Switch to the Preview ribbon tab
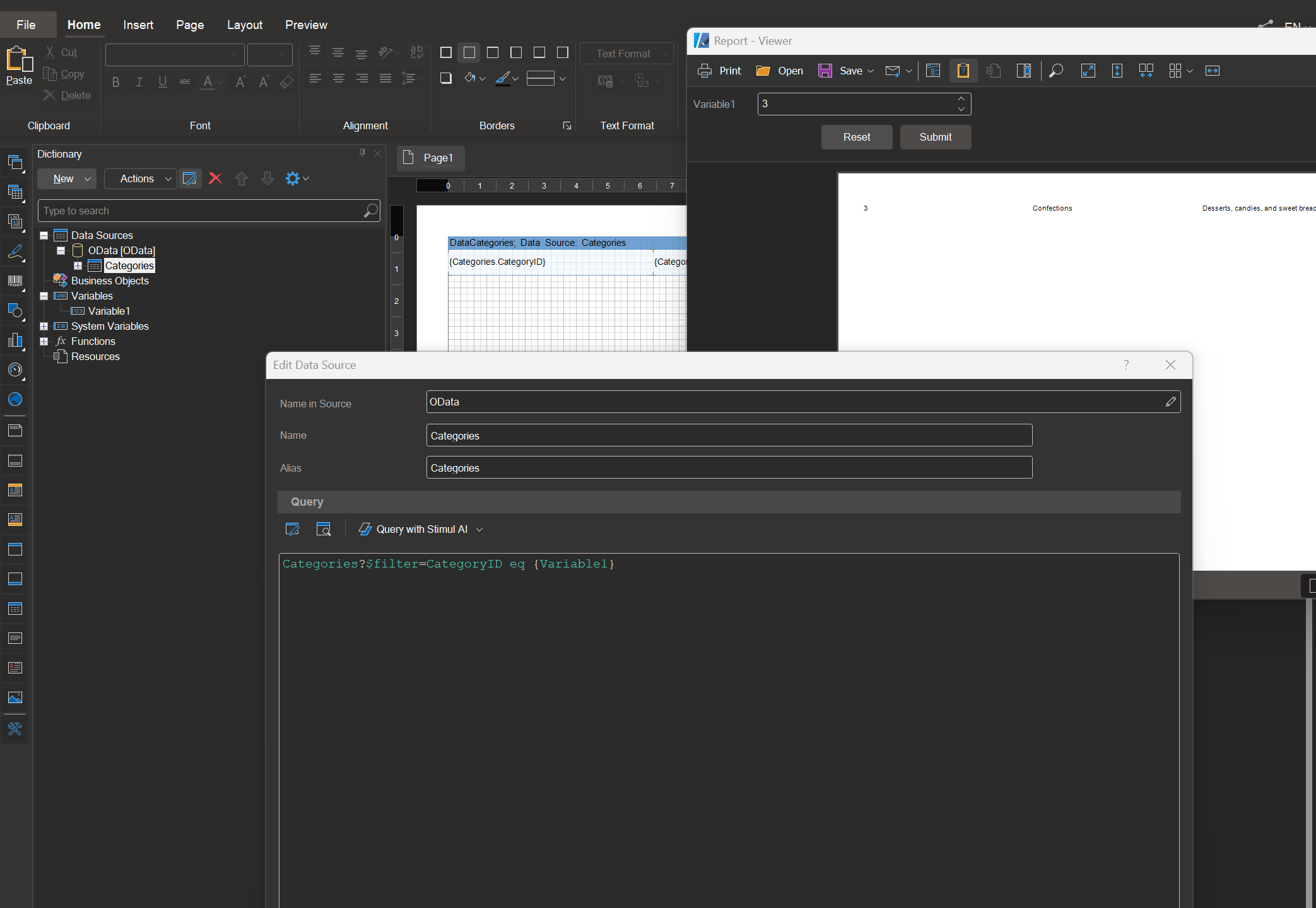The height and width of the screenshot is (908, 1316). 306,25
